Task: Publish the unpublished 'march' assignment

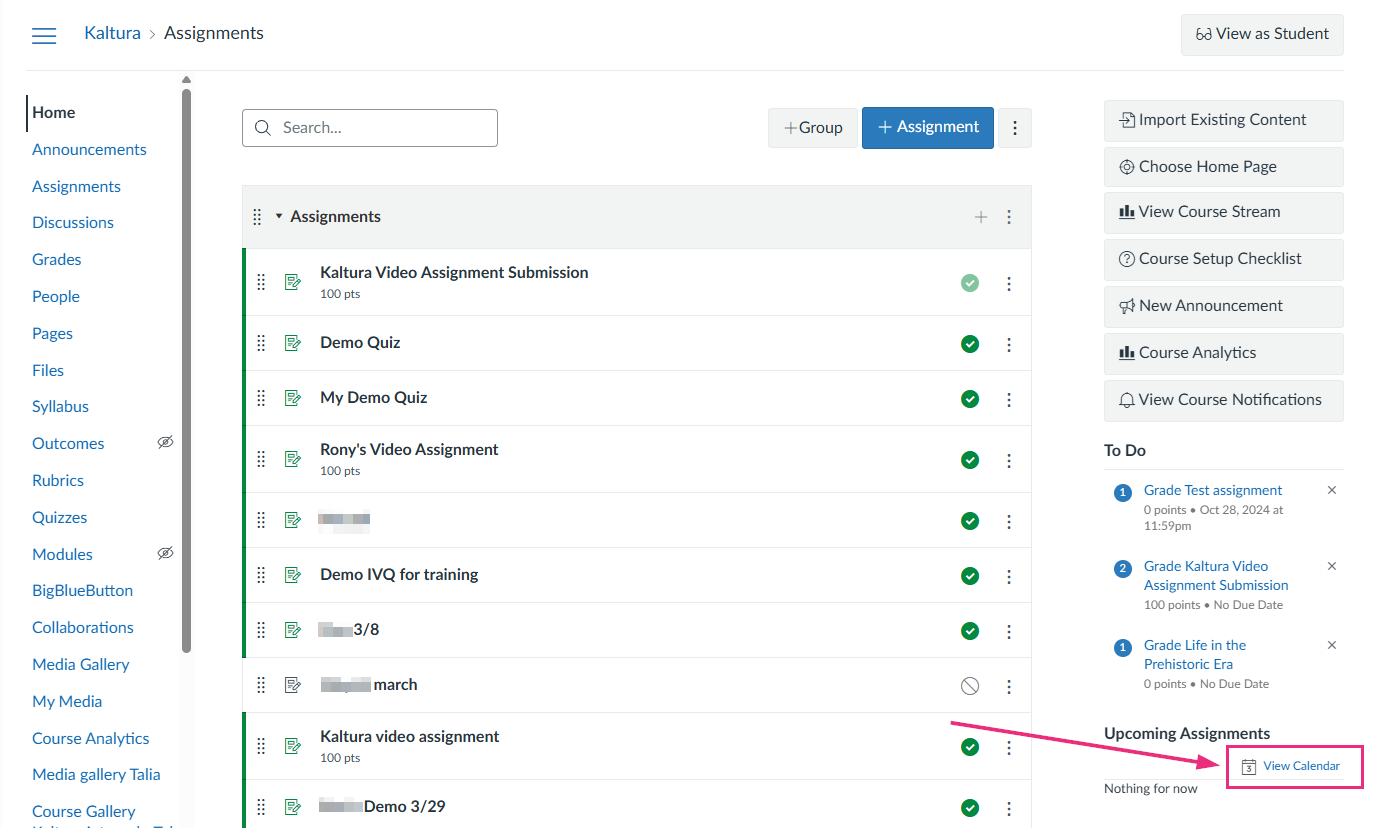Action: (x=969, y=686)
